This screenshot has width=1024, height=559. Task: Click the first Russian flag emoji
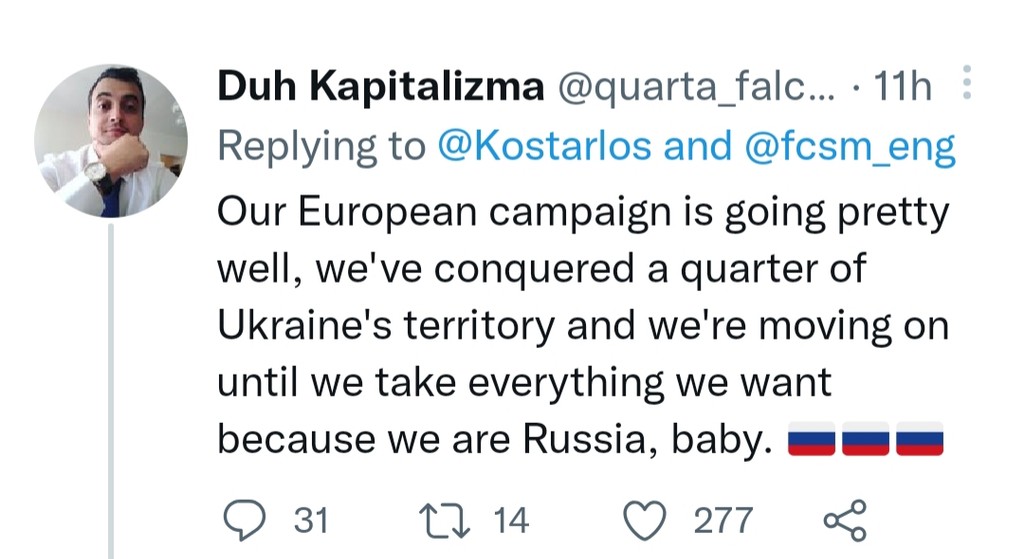[x=812, y=439]
